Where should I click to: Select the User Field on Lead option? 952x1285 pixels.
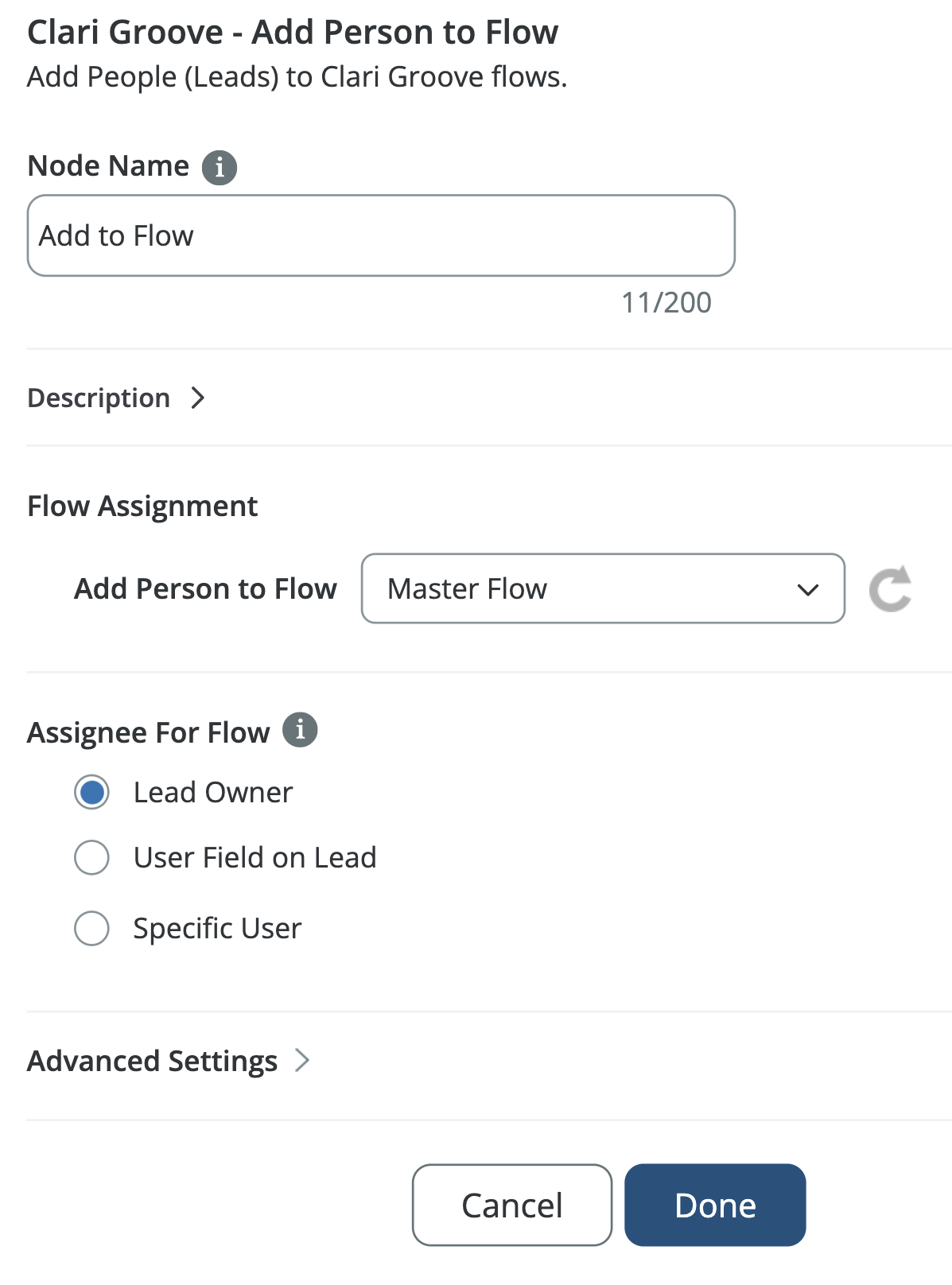click(x=91, y=858)
